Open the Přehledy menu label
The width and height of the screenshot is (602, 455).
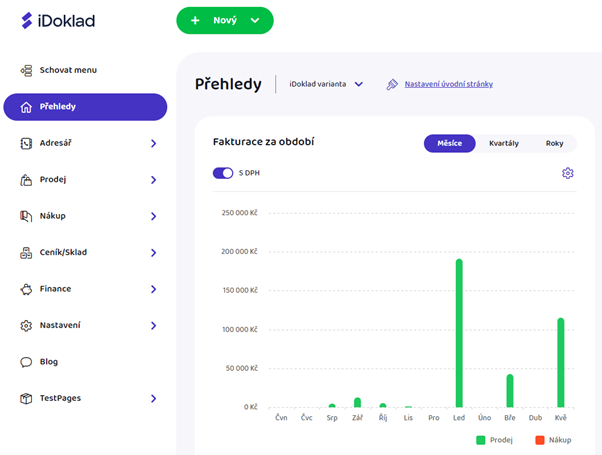tap(58, 107)
